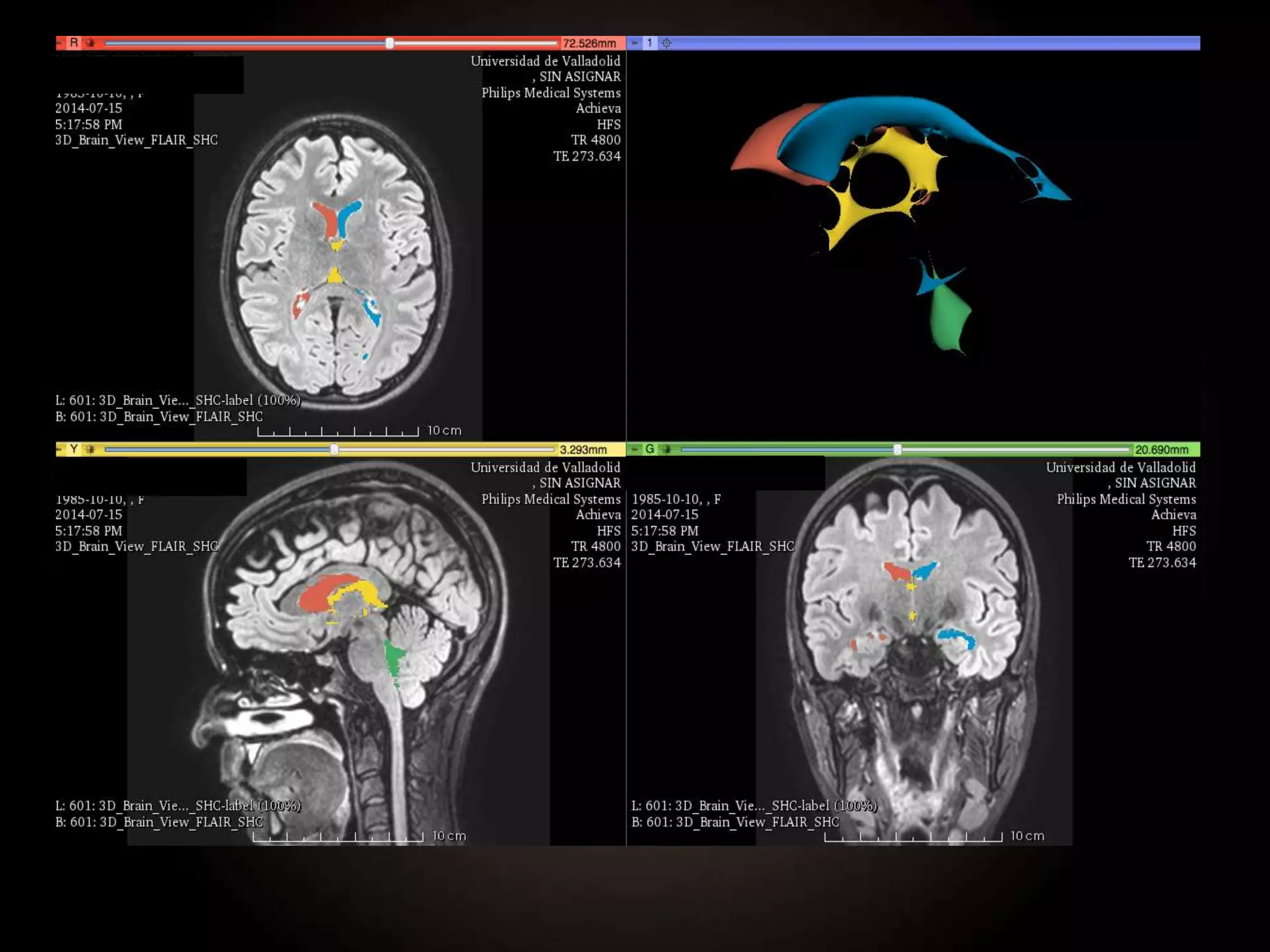Click the G label of the green slice

[x=650, y=449]
